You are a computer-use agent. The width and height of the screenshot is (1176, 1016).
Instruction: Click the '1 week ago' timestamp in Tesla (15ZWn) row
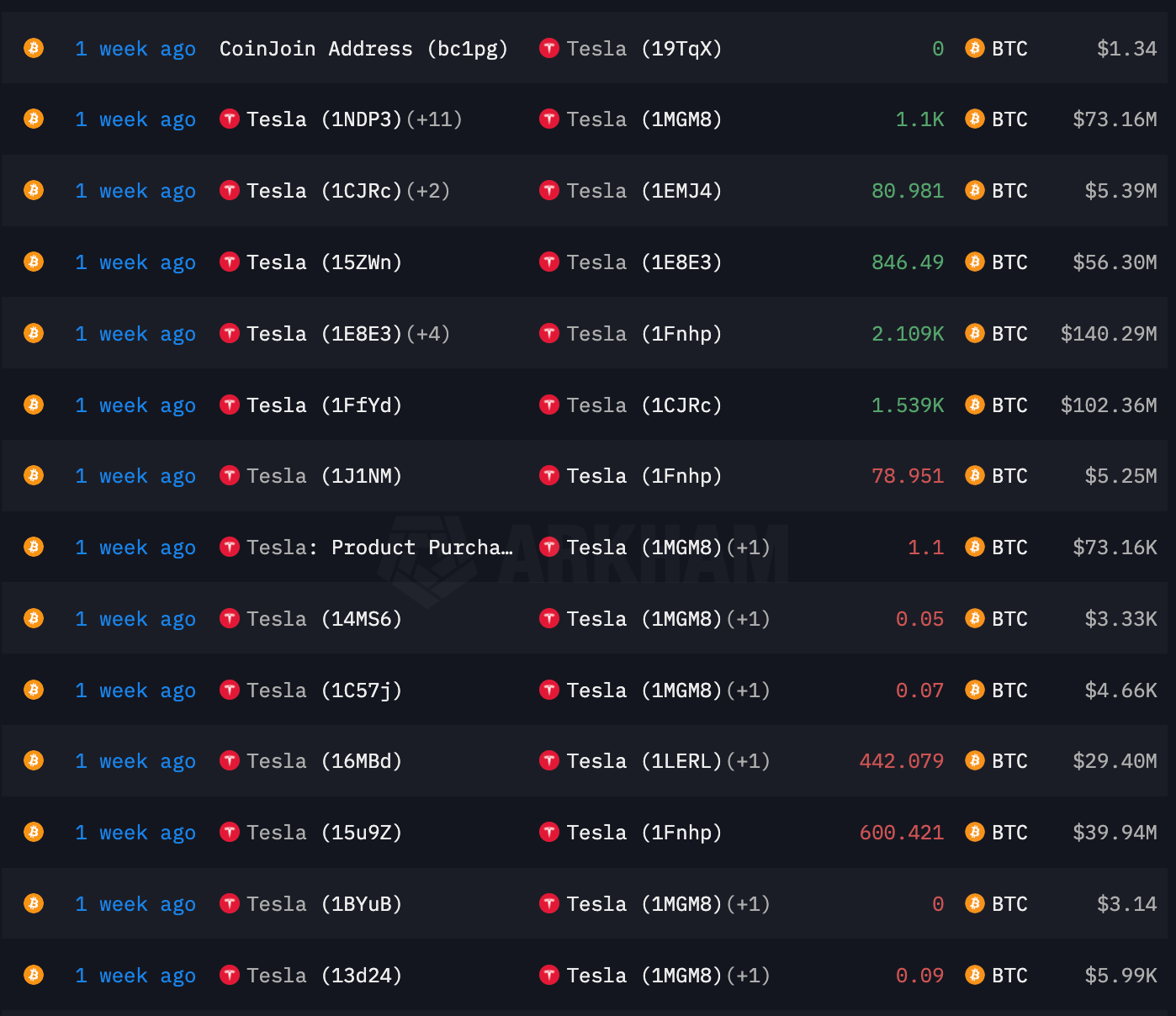135,262
